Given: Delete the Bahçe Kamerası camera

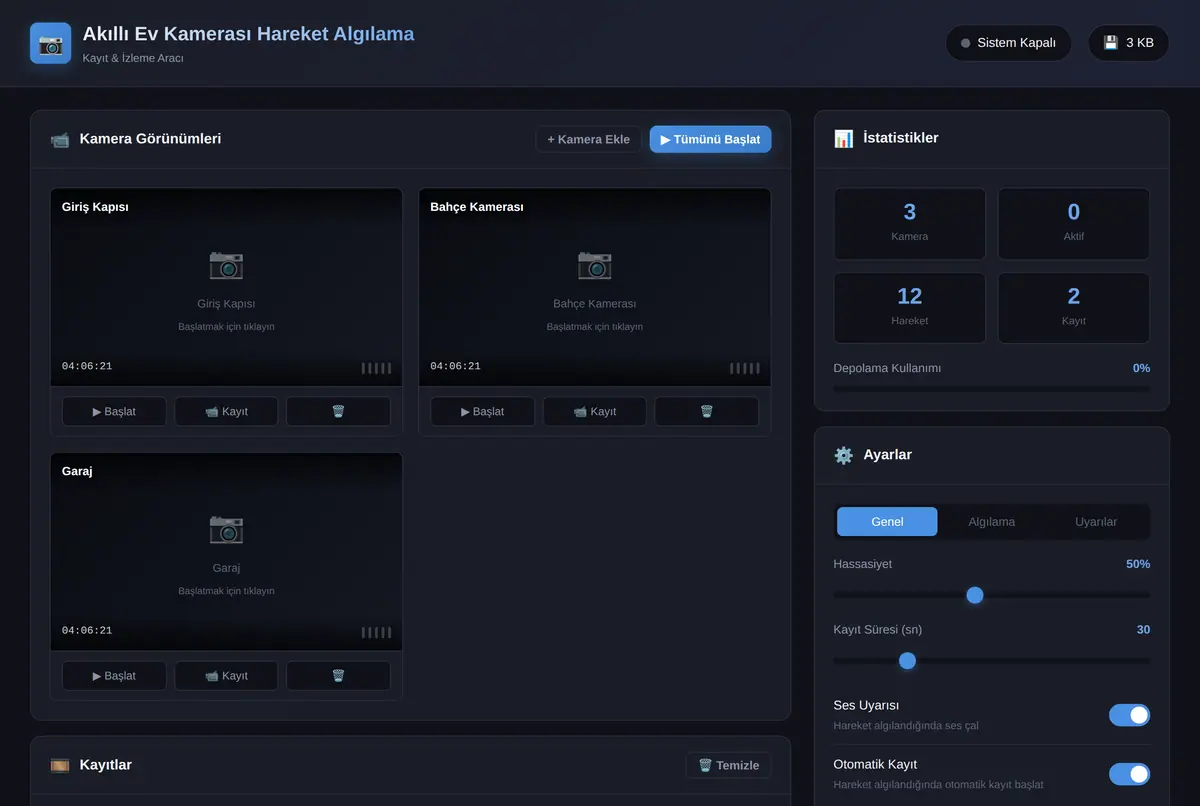Looking at the screenshot, I should point(707,411).
